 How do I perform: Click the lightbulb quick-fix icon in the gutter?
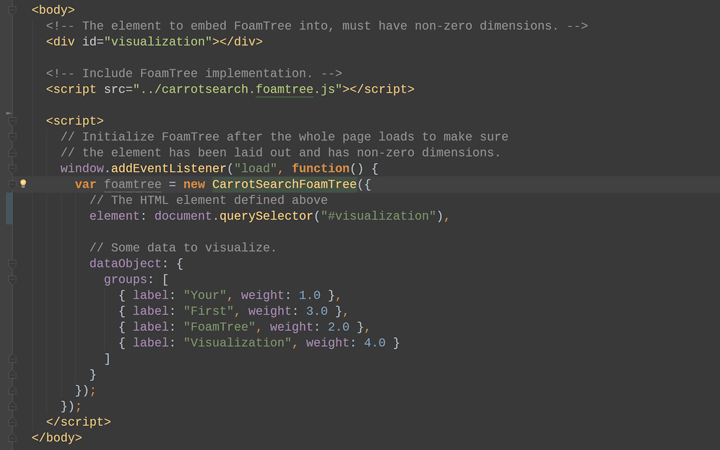(23, 184)
